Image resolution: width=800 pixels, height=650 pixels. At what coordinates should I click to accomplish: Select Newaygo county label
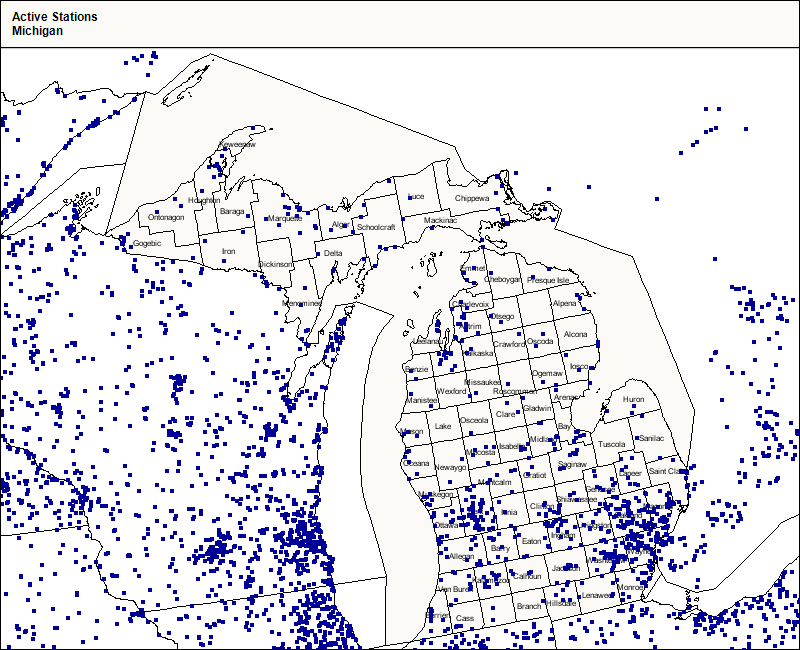point(450,467)
